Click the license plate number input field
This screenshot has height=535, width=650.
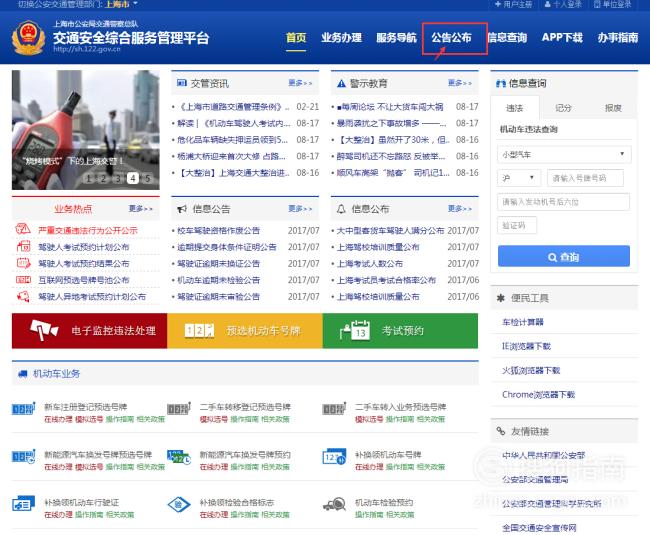[x=585, y=178]
